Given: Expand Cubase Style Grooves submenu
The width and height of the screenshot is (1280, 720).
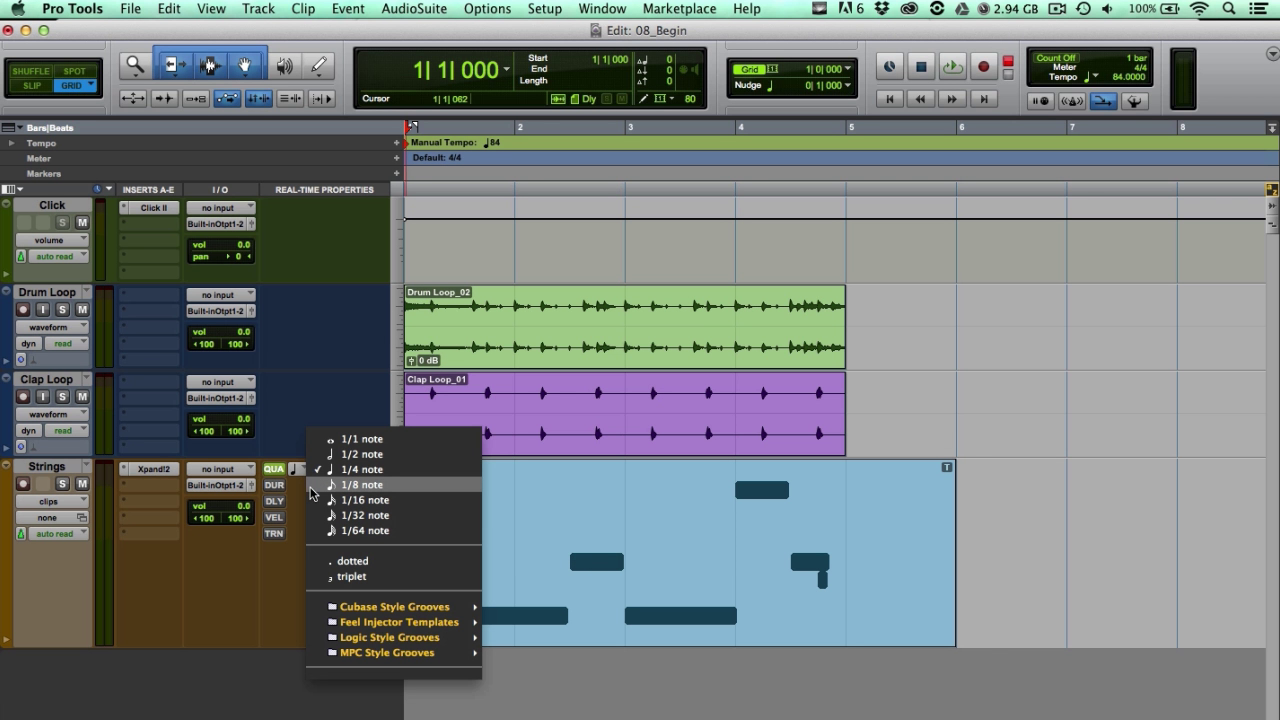Looking at the screenshot, I should click(x=395, y=607).
